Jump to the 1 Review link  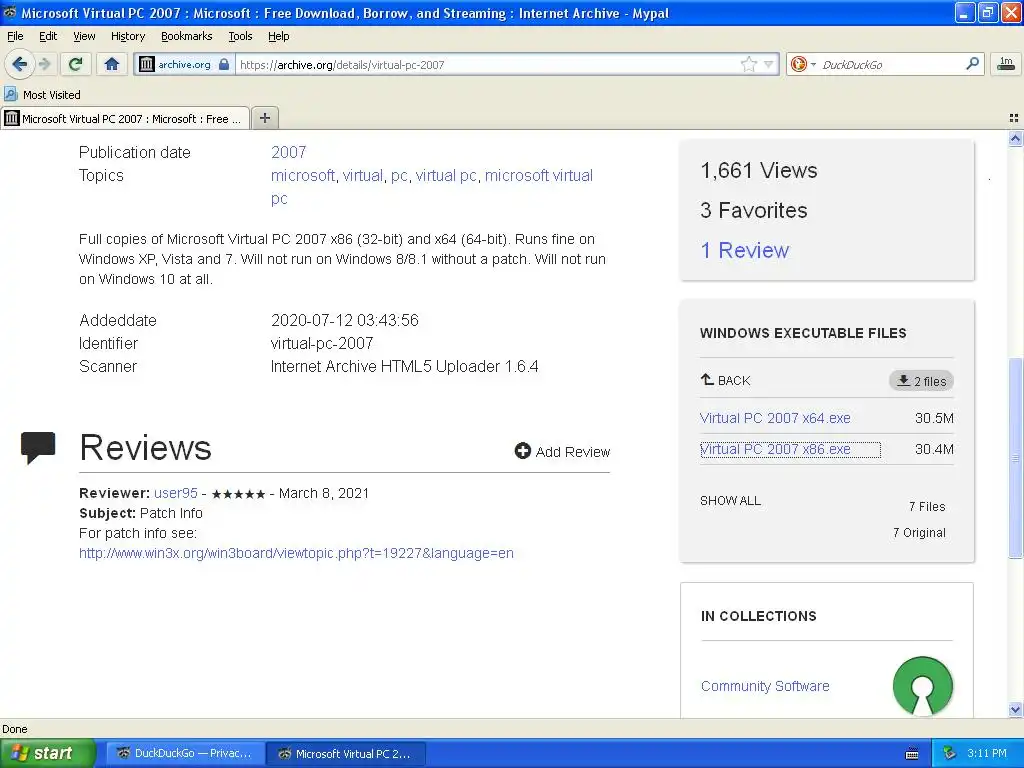(744, 250)
